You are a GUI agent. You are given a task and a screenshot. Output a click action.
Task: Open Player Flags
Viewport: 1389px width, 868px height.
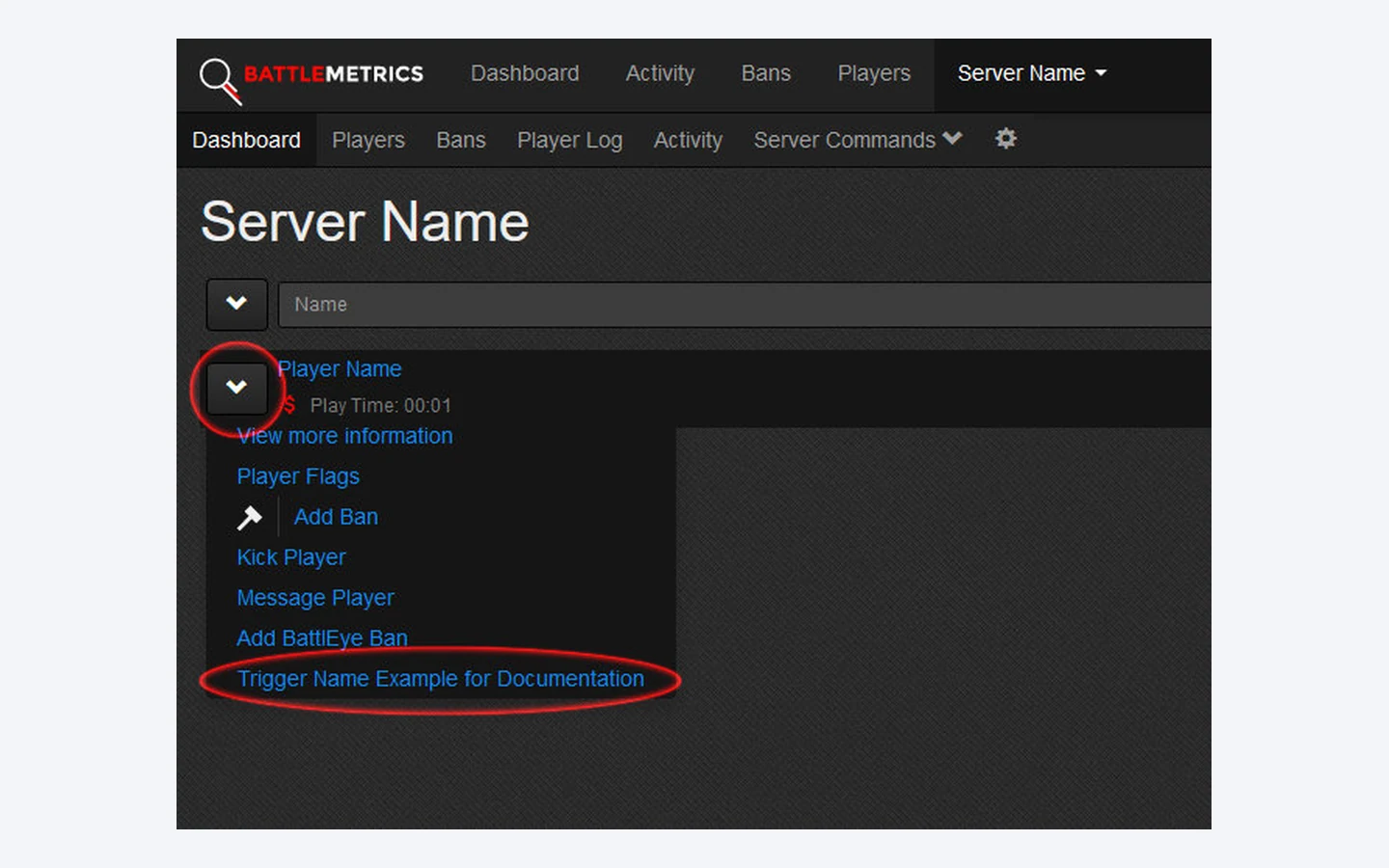click(298, 476)
